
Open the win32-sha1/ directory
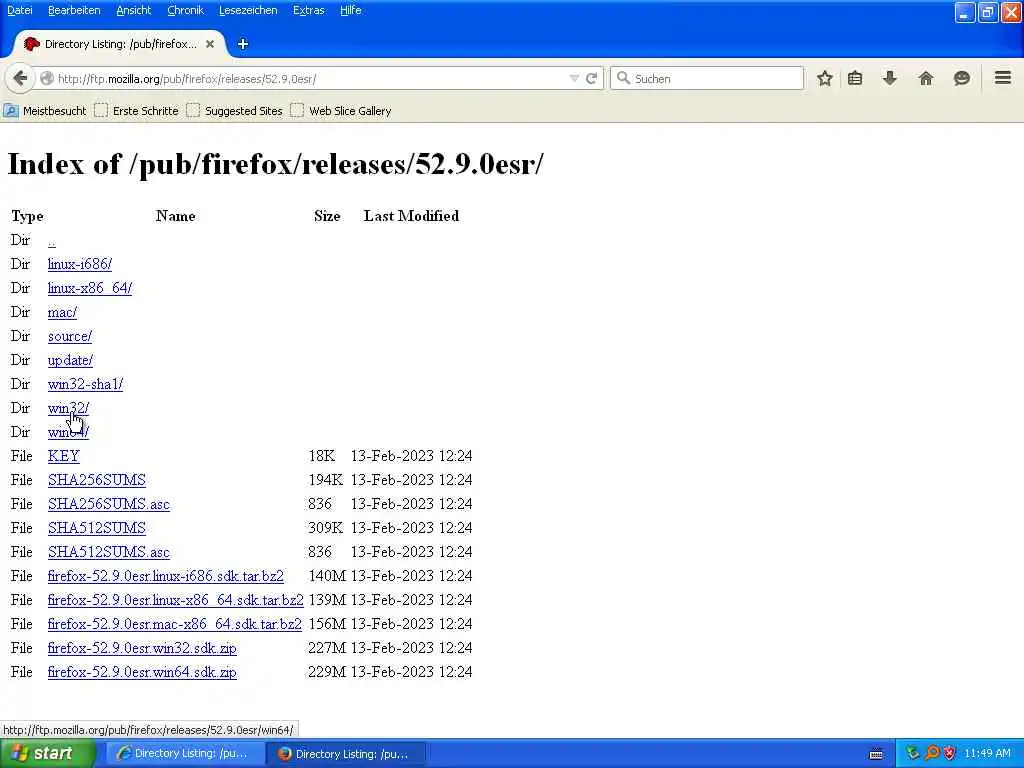click(x=85, y=384)
